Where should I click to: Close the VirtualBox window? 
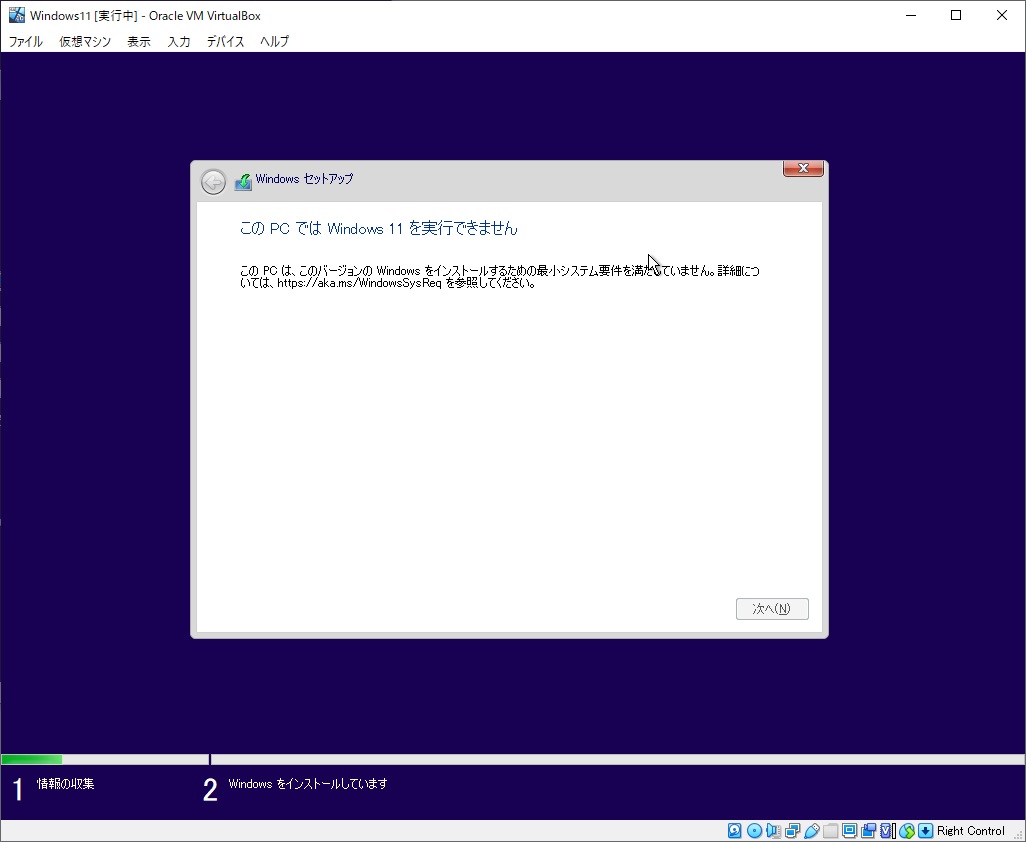pyautogui.click(x=1002, y=15)
